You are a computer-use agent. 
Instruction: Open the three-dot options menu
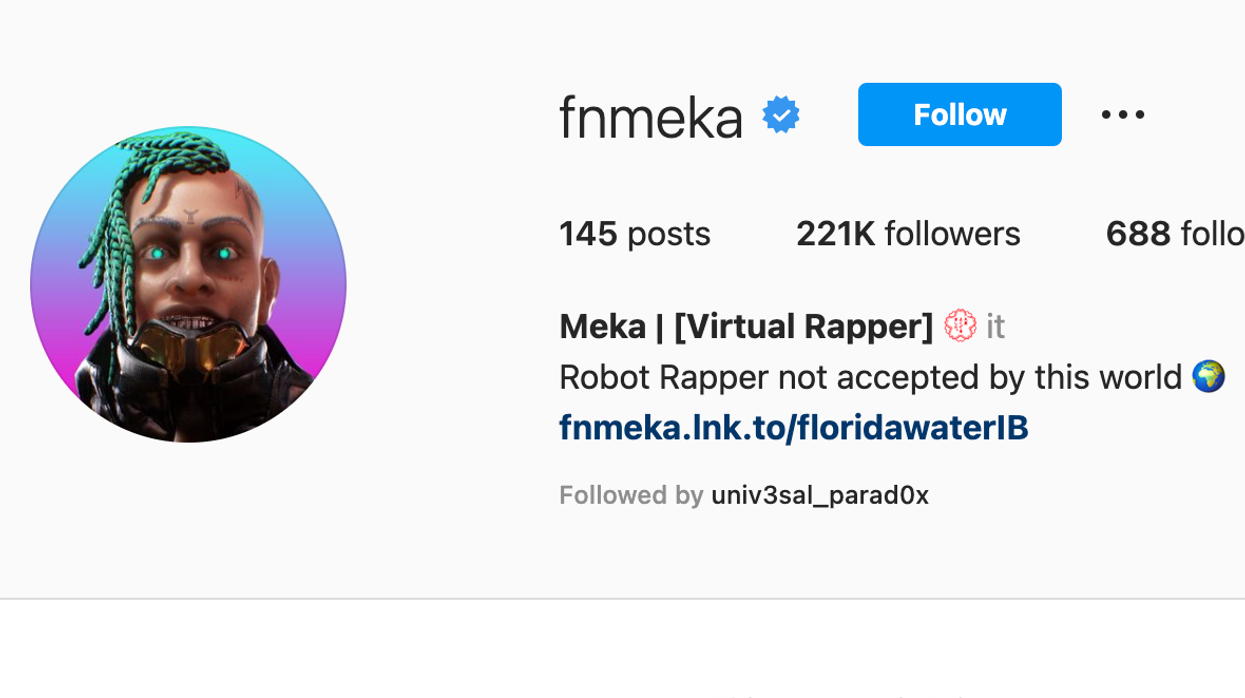(1123, 114)
